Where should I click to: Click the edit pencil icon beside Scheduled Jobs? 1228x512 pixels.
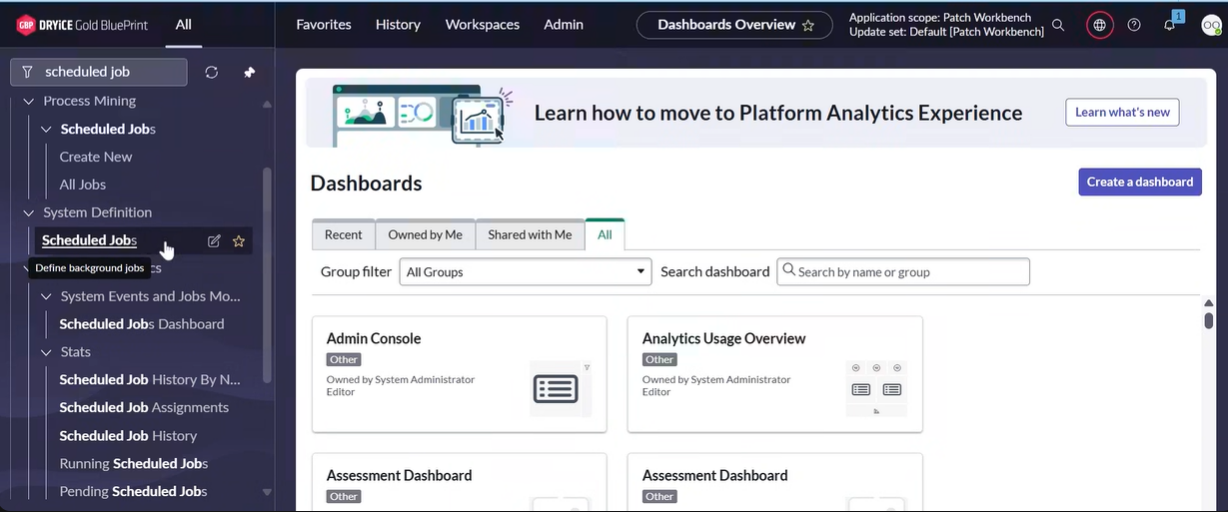(214, 241)
